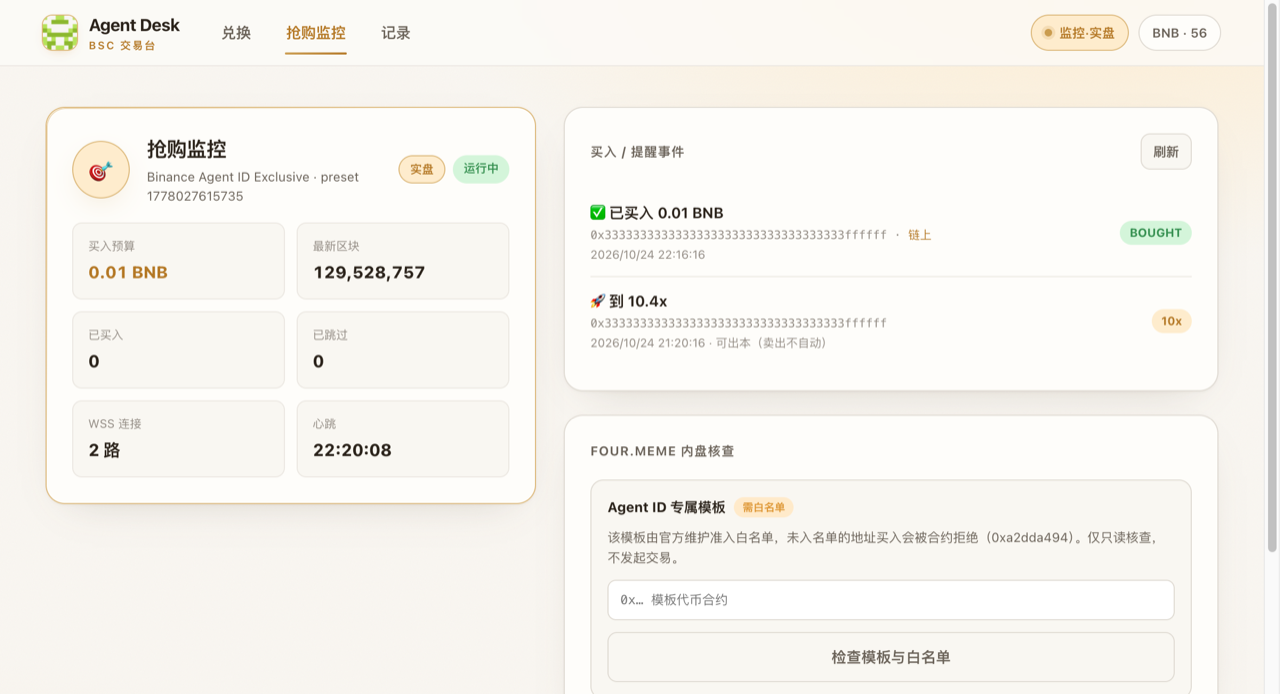Click the 买入 / 提醒事件 heading
This screenshot has height=694, width=1280.
pyautogui.click(x=637, y=152)
